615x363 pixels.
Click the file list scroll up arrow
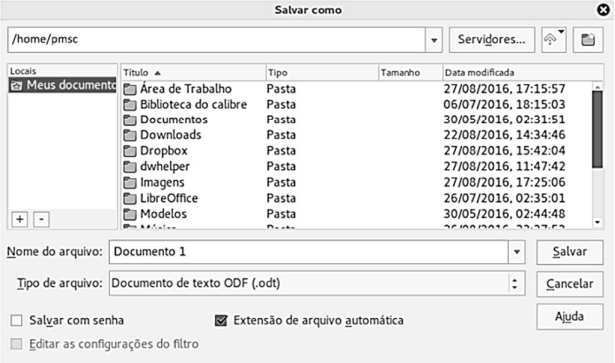597,87
